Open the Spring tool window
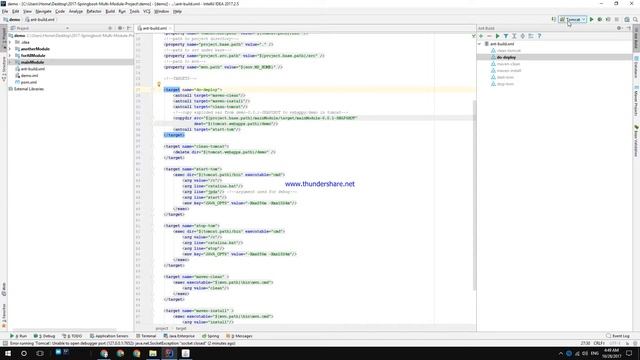This screenshot has height=360, width=640. tap(211, 336)
